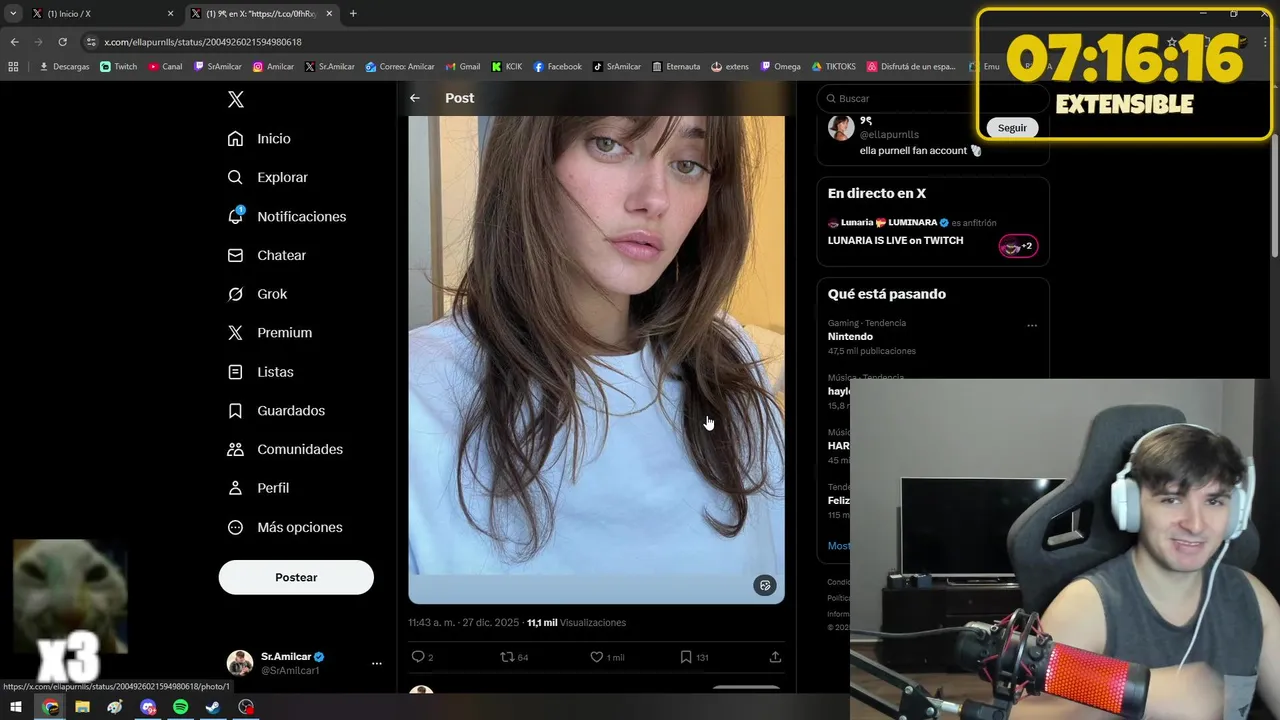Open KCIK bookmark

(x=506, y=67)
